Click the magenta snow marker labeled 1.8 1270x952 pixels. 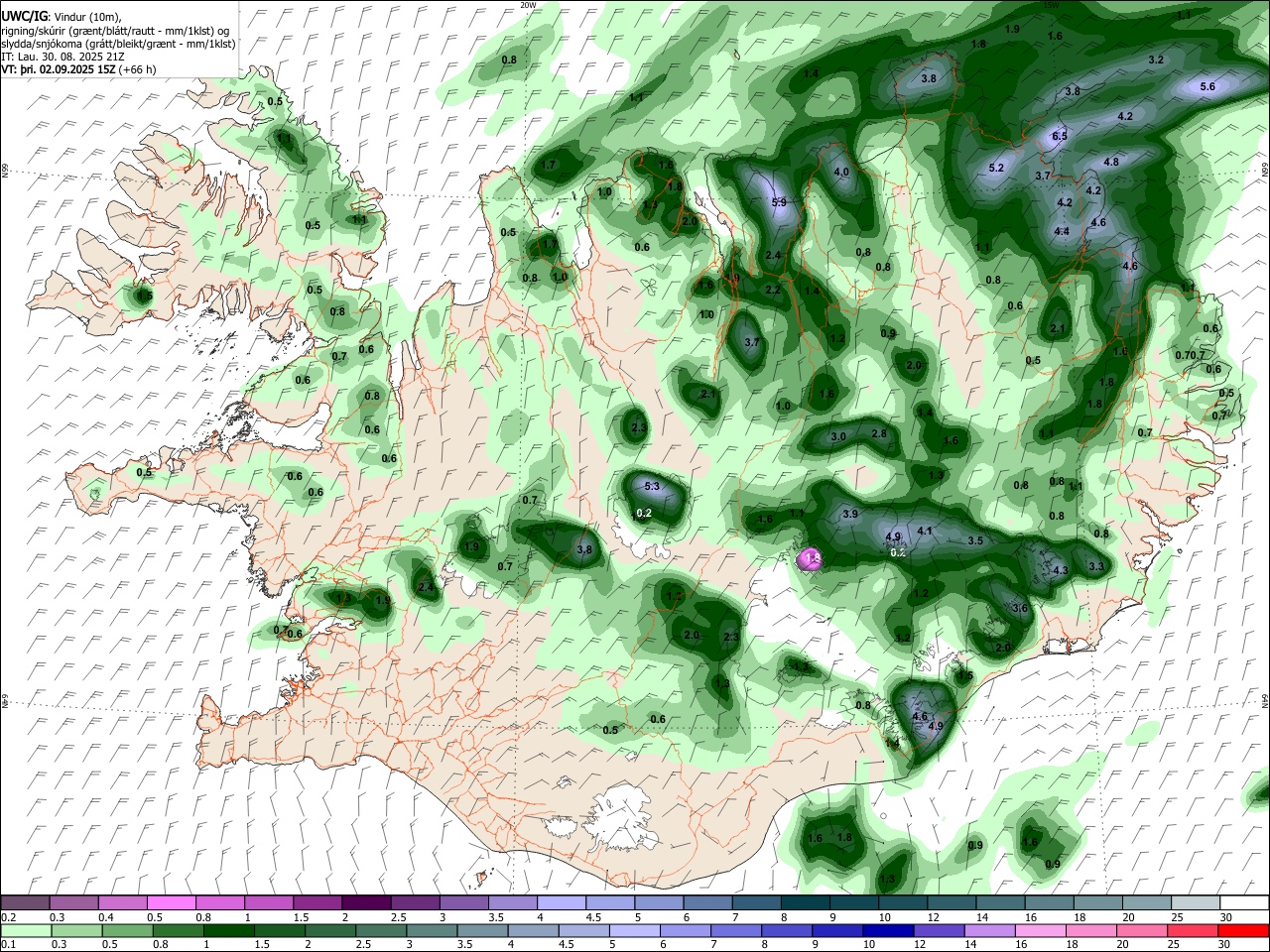[x=812, y=559]
